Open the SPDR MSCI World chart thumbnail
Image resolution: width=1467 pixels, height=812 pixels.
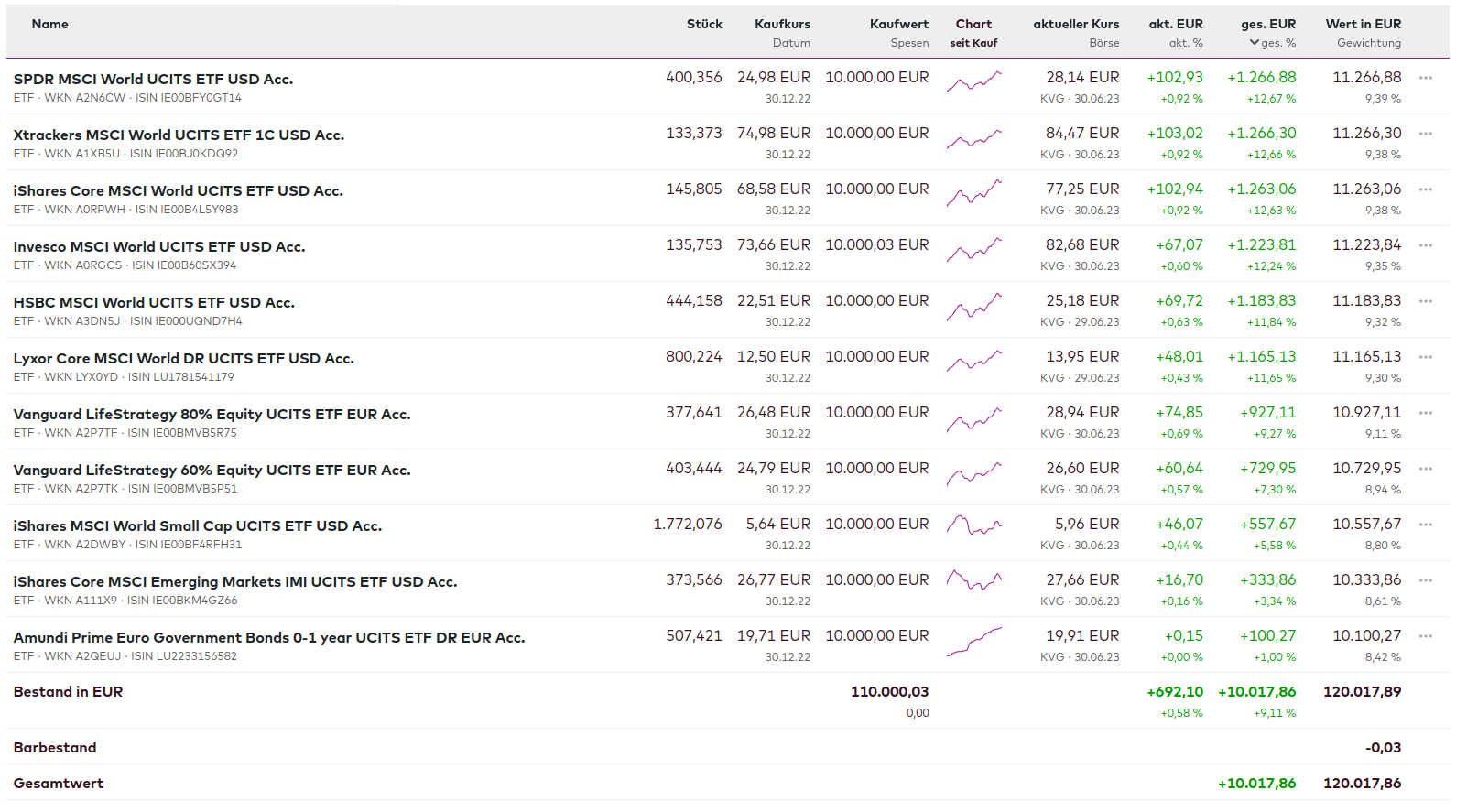pyautogui.click(x=973, y=83)
